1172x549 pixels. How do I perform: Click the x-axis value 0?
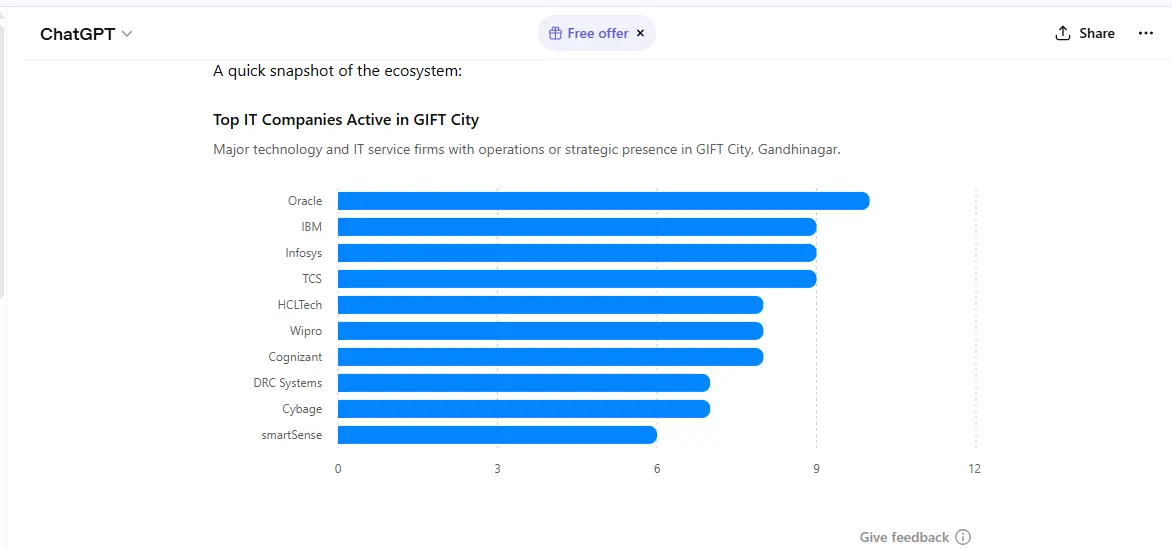pyautogui.click(x=338, y=469)
